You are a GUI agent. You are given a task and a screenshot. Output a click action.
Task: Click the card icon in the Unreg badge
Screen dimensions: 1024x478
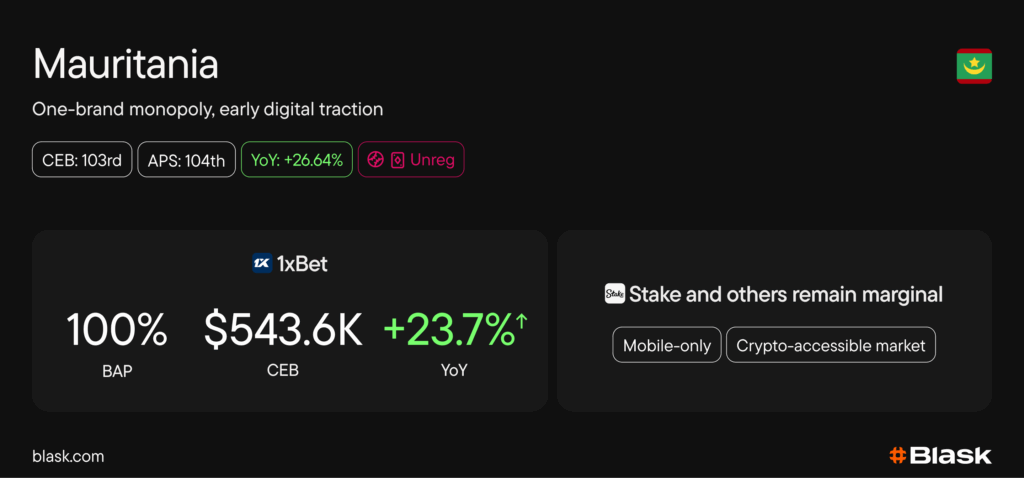397,160
